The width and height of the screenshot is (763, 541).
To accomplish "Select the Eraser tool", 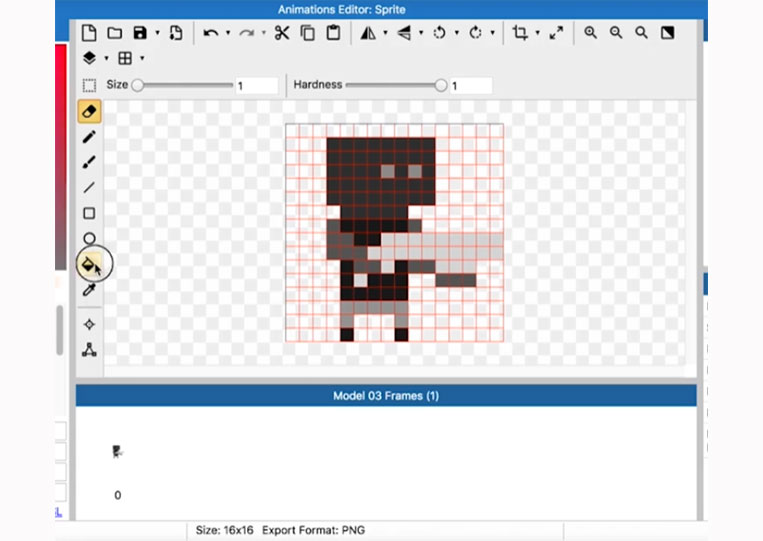I will point(90,111).
